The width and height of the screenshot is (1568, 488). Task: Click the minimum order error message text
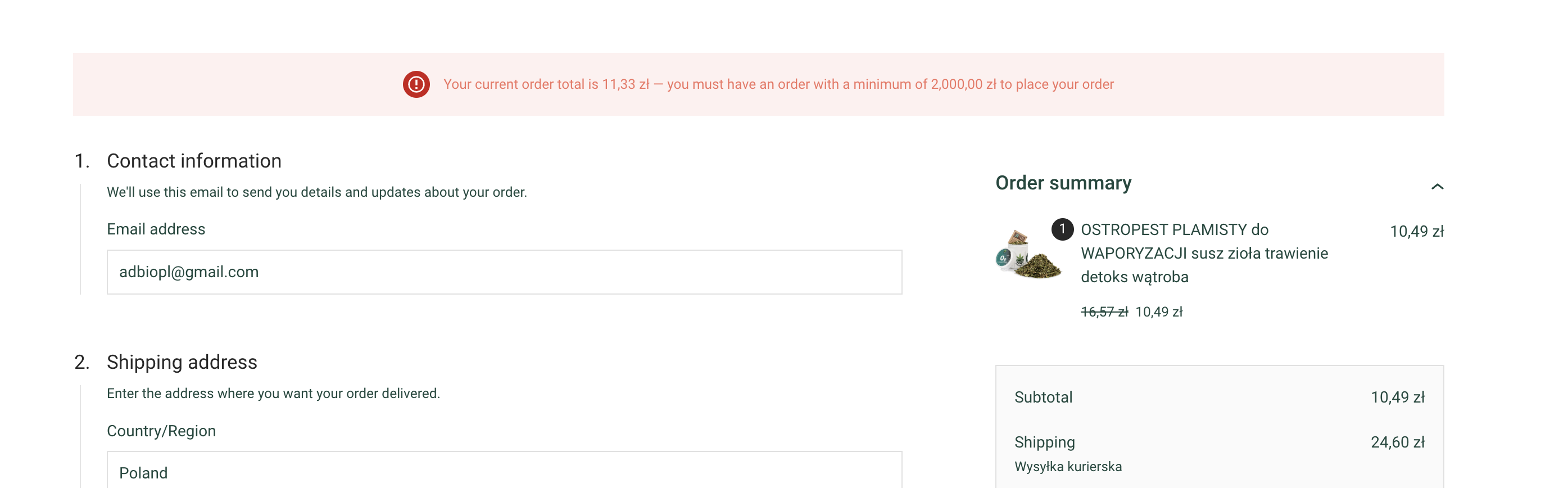[x=778, y=84]
